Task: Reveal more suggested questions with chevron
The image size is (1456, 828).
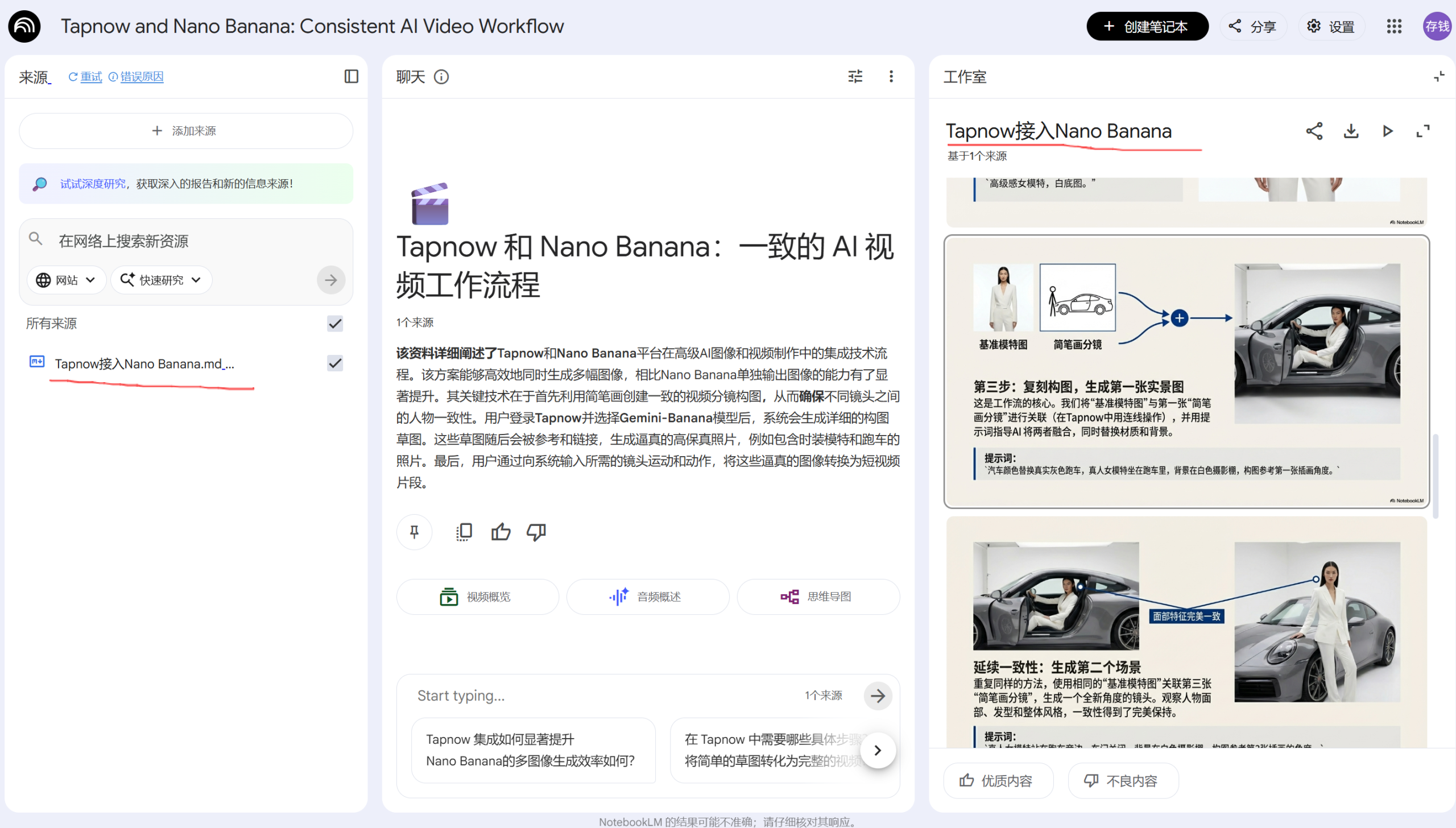Action: coord(878,750)
